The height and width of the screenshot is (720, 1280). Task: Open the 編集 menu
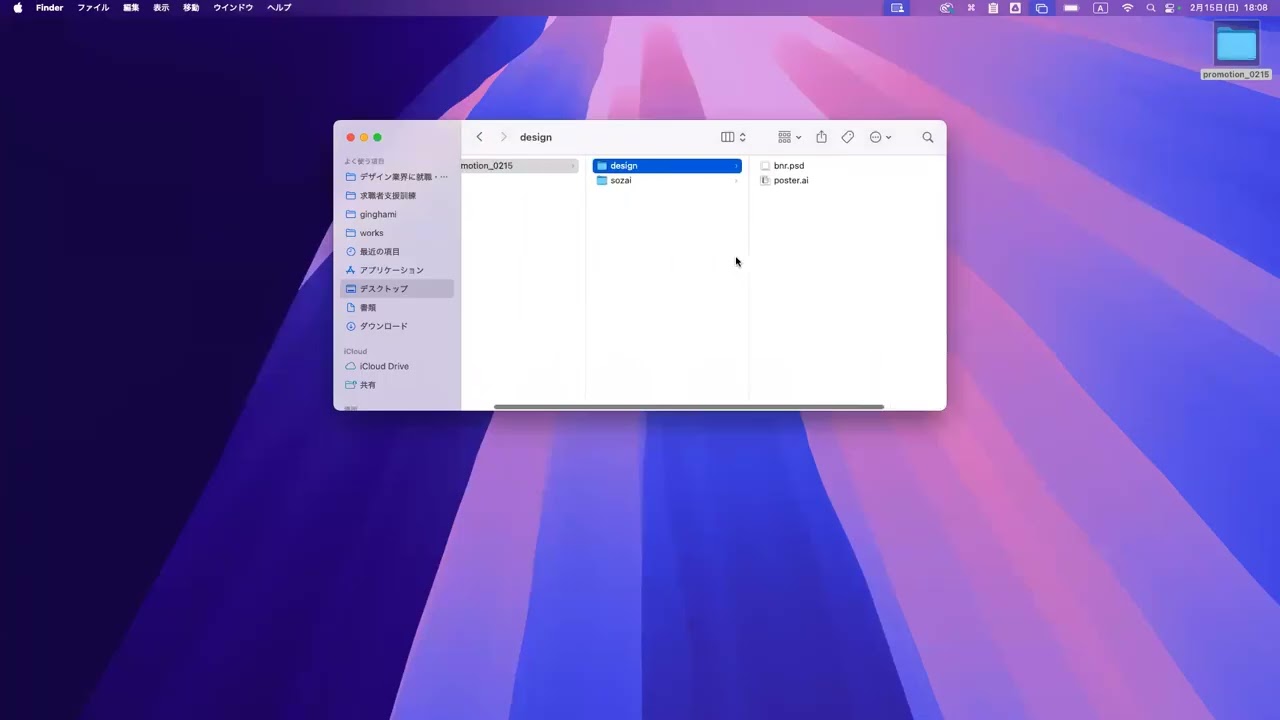click(x=131, y=8)
